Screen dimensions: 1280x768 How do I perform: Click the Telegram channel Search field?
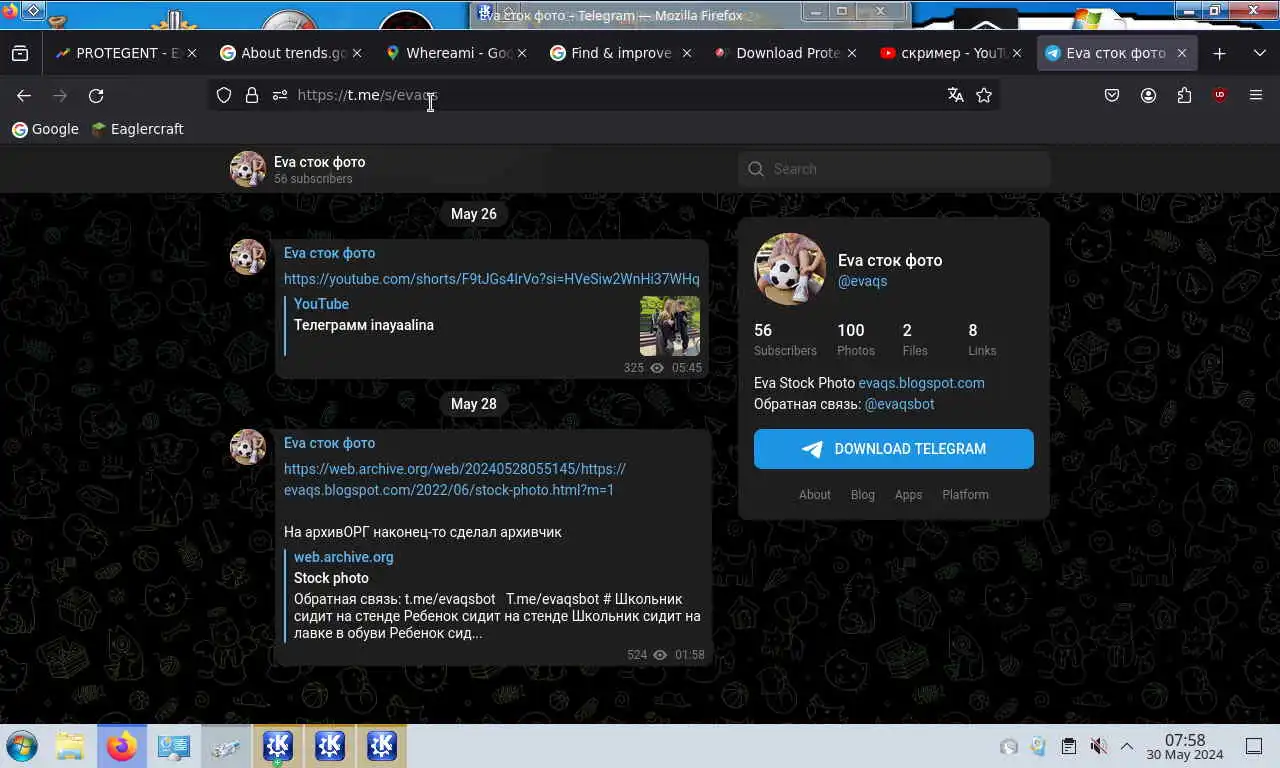894,169
